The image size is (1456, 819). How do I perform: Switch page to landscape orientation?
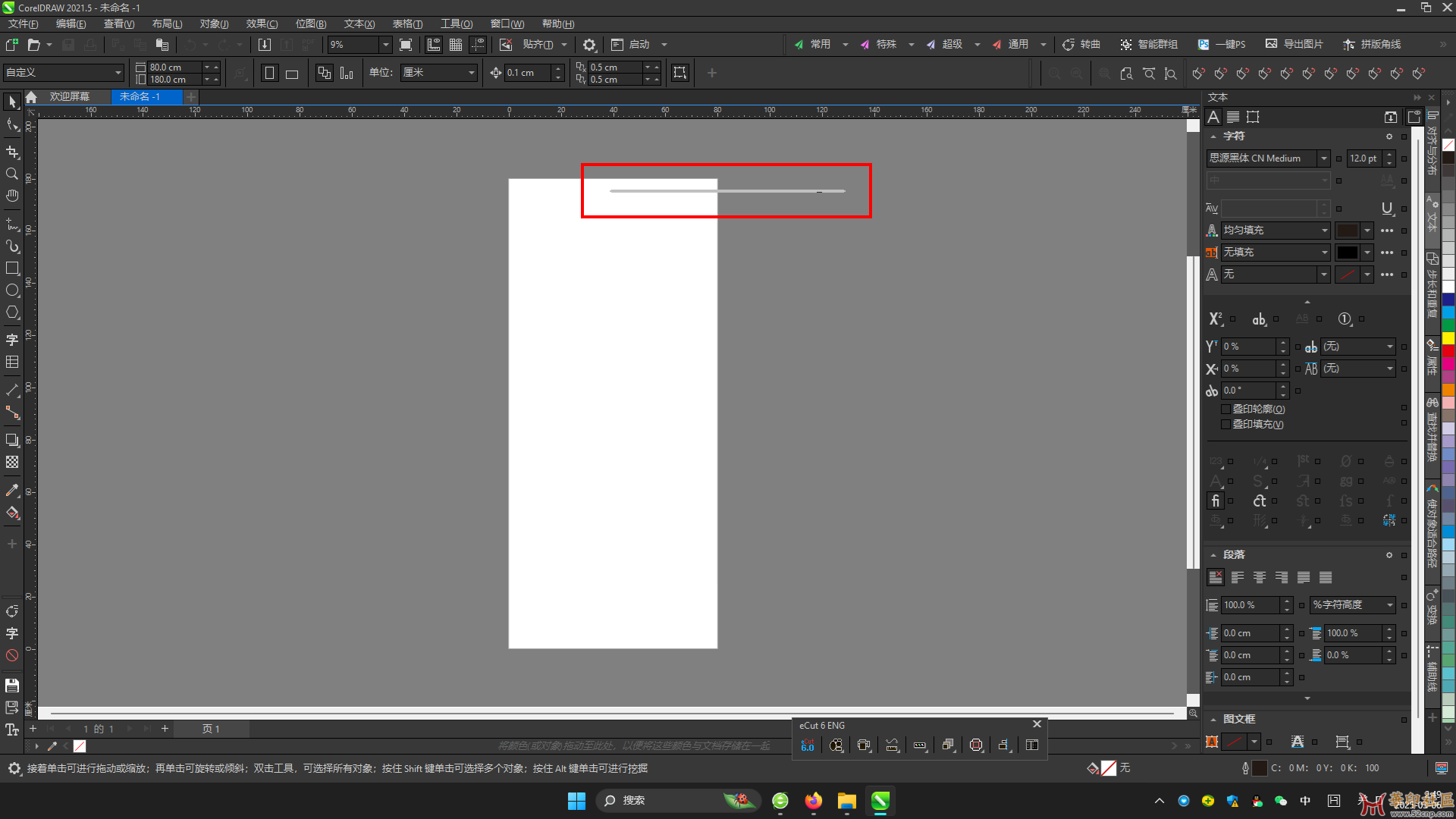click(x=292, y=74)
